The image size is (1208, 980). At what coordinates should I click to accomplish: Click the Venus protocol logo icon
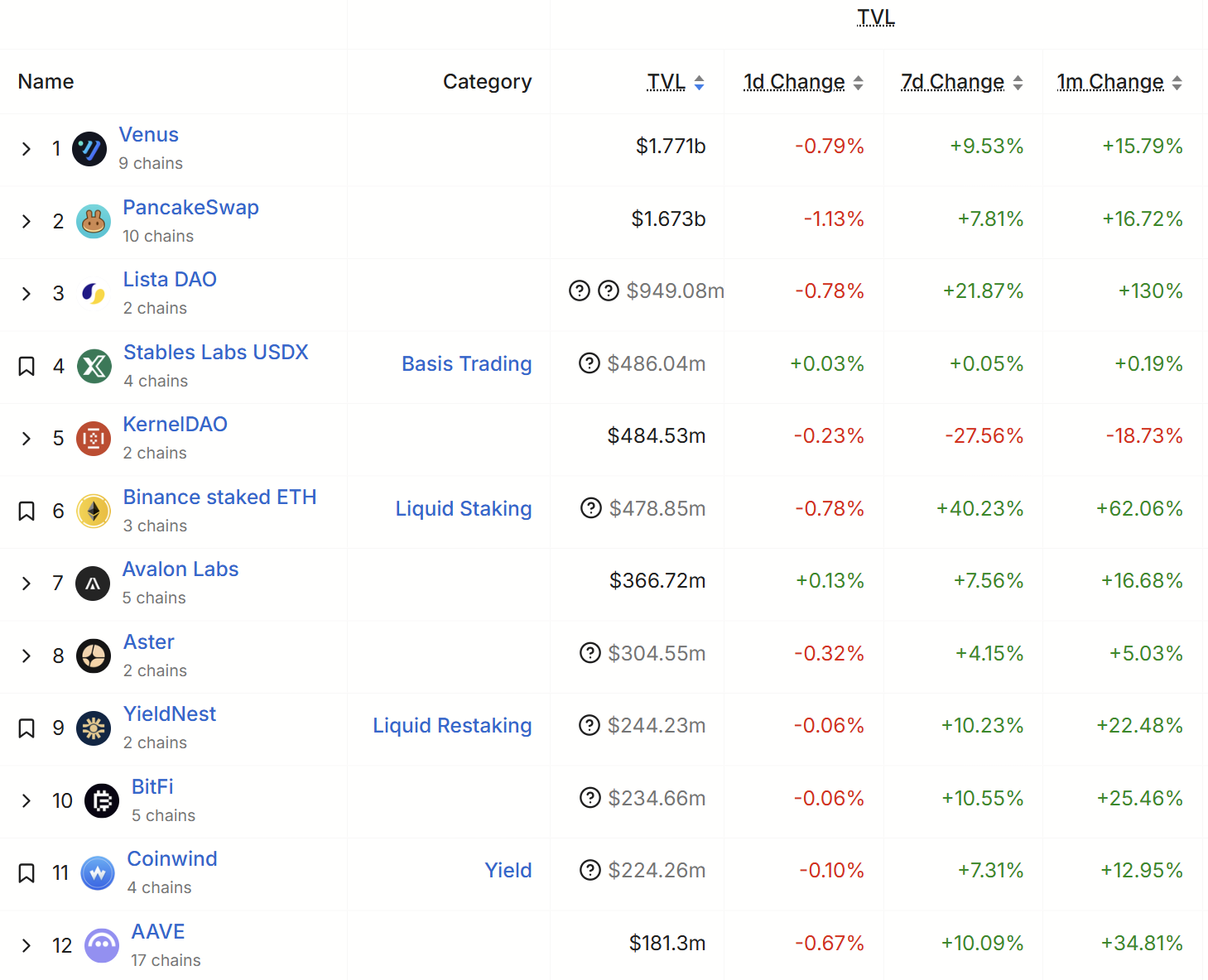89,149
